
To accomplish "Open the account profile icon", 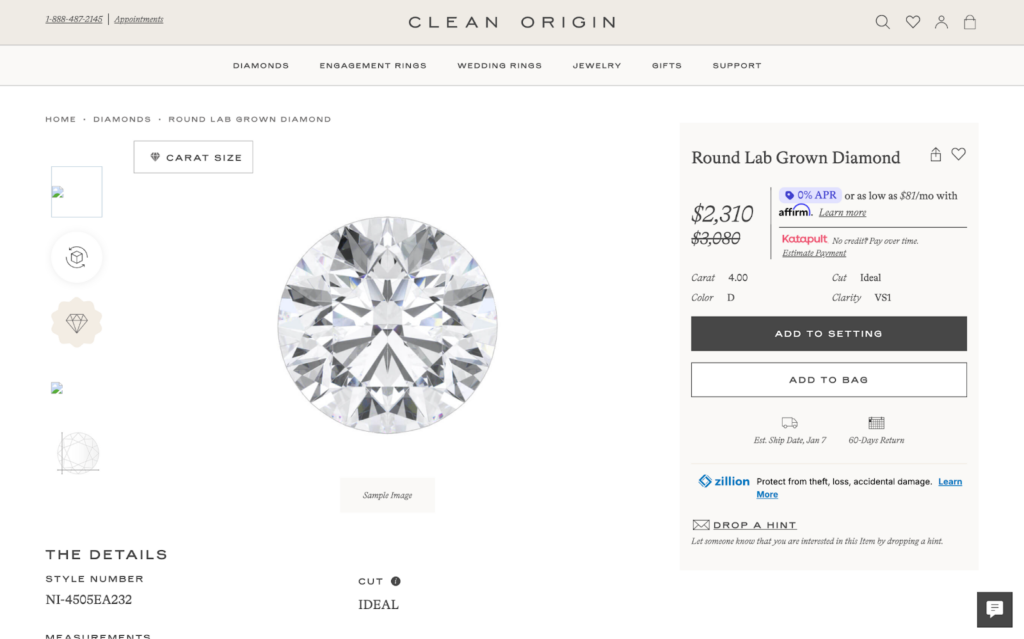I will tap(941, 22).
